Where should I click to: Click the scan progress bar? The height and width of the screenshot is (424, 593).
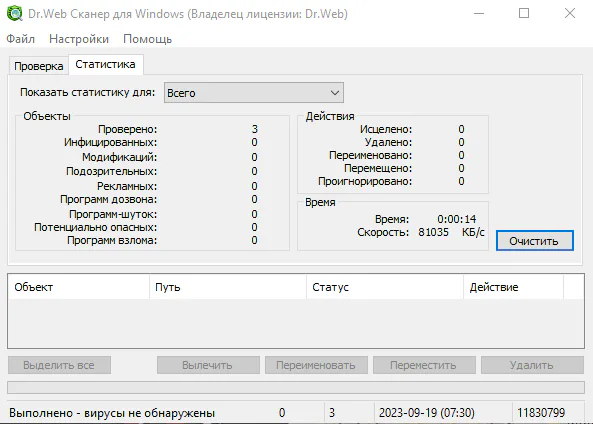[296, 387]
